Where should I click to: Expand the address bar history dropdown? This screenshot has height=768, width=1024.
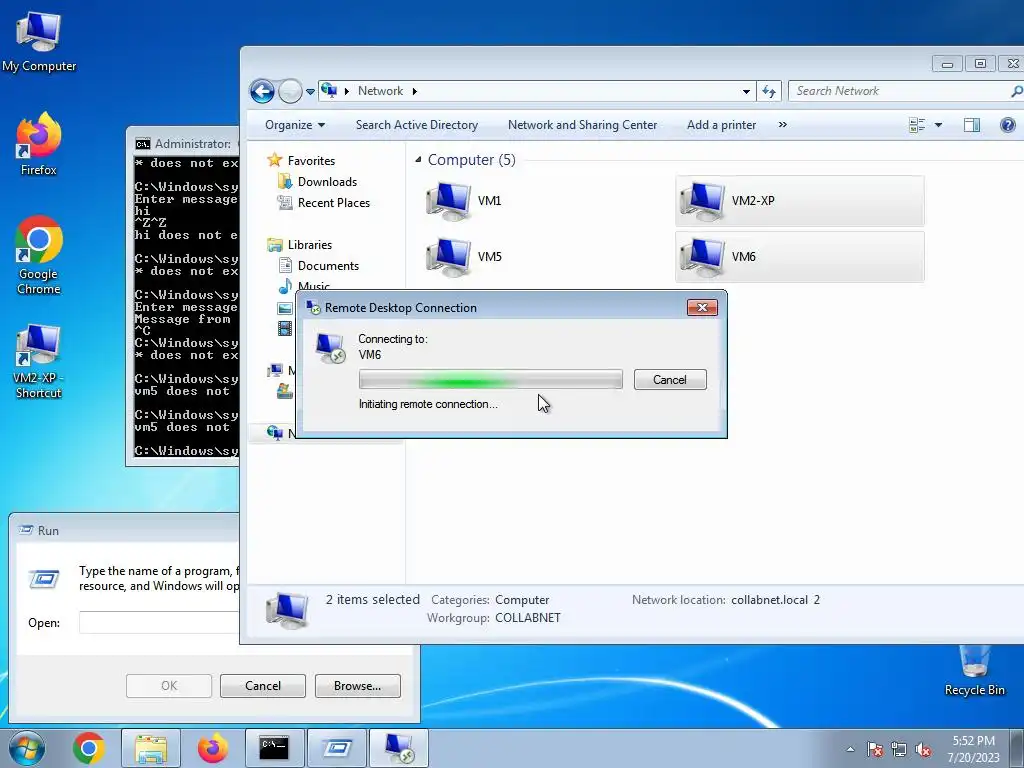coord(746,92)
